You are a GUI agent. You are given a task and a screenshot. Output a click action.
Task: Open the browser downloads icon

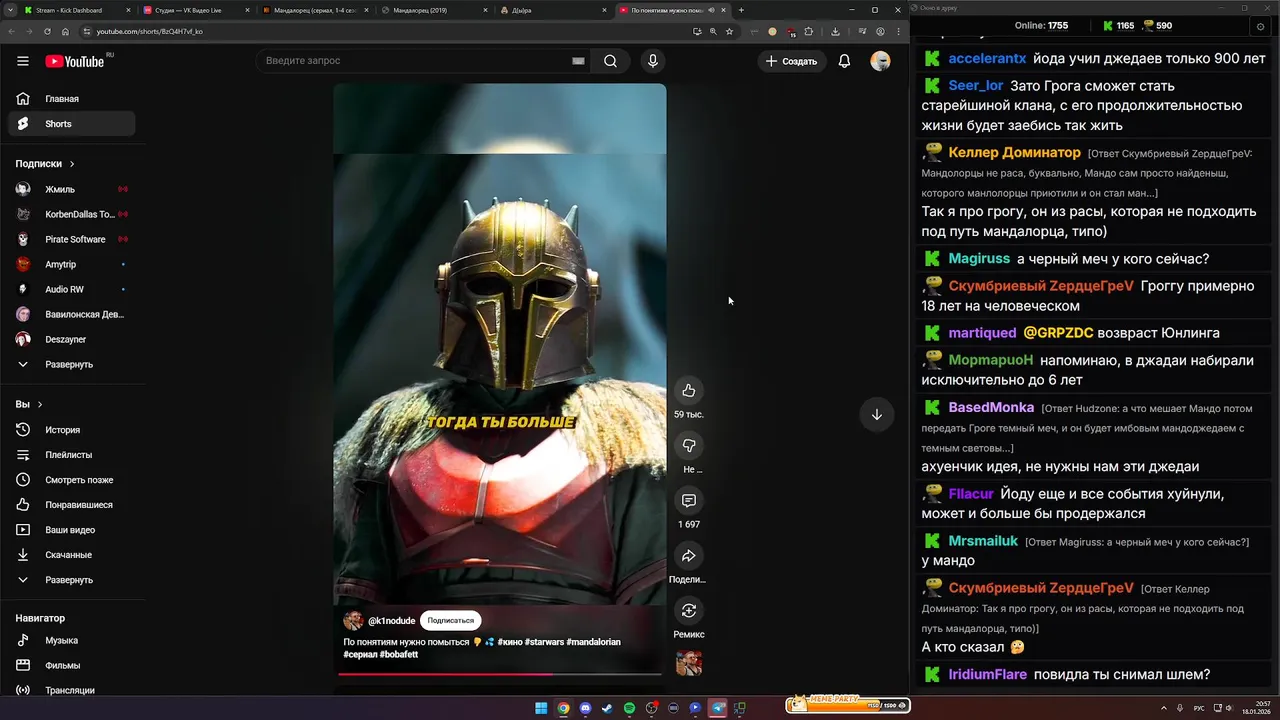pos(835,31)
